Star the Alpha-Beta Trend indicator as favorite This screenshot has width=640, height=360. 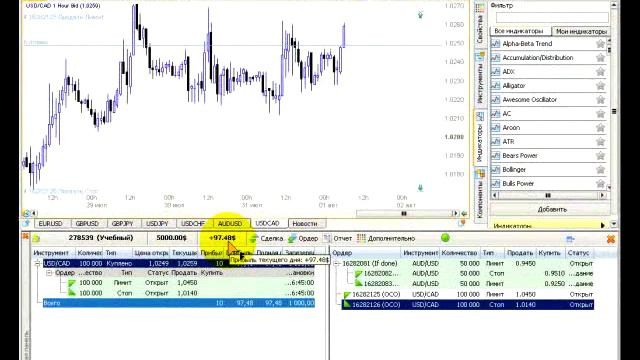click(x=600, y=44)
